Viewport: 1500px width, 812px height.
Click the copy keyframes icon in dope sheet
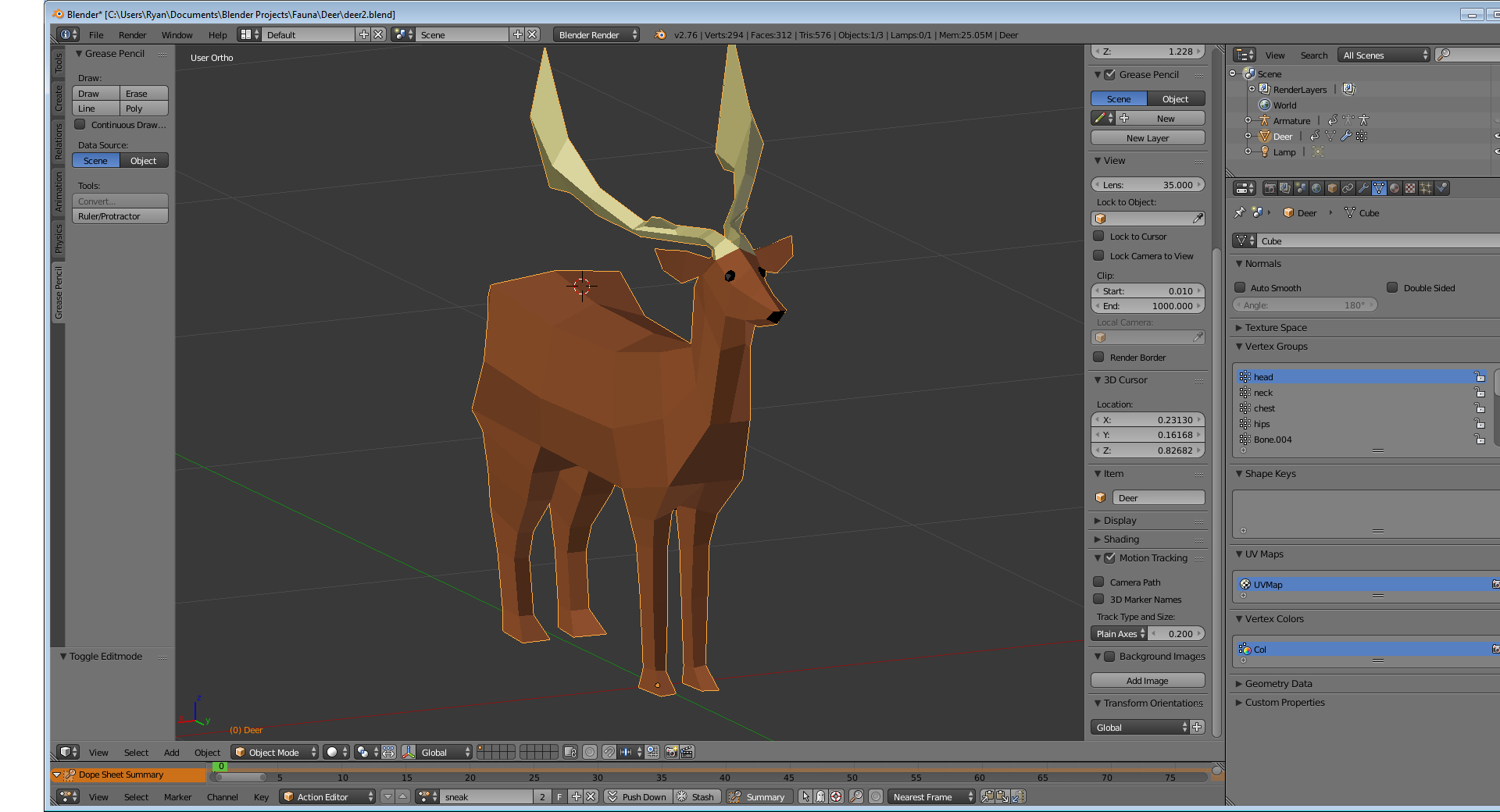[987, 796]
